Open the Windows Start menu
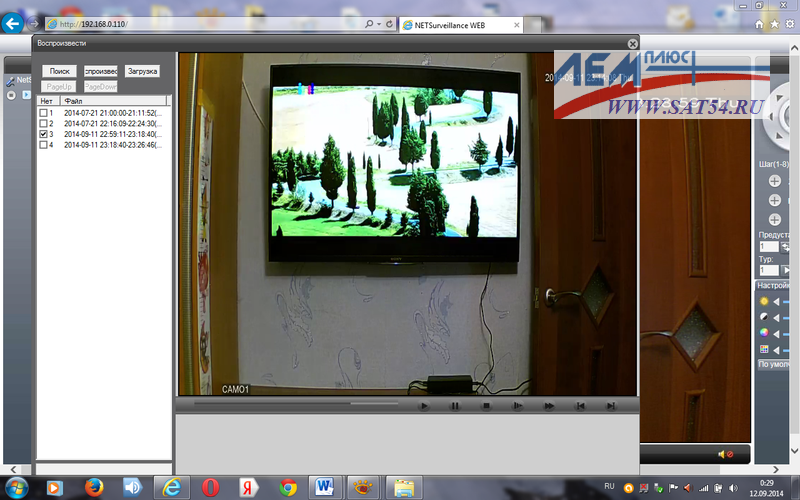This screenshot has width=800, height=500. [x=16, y=488]
